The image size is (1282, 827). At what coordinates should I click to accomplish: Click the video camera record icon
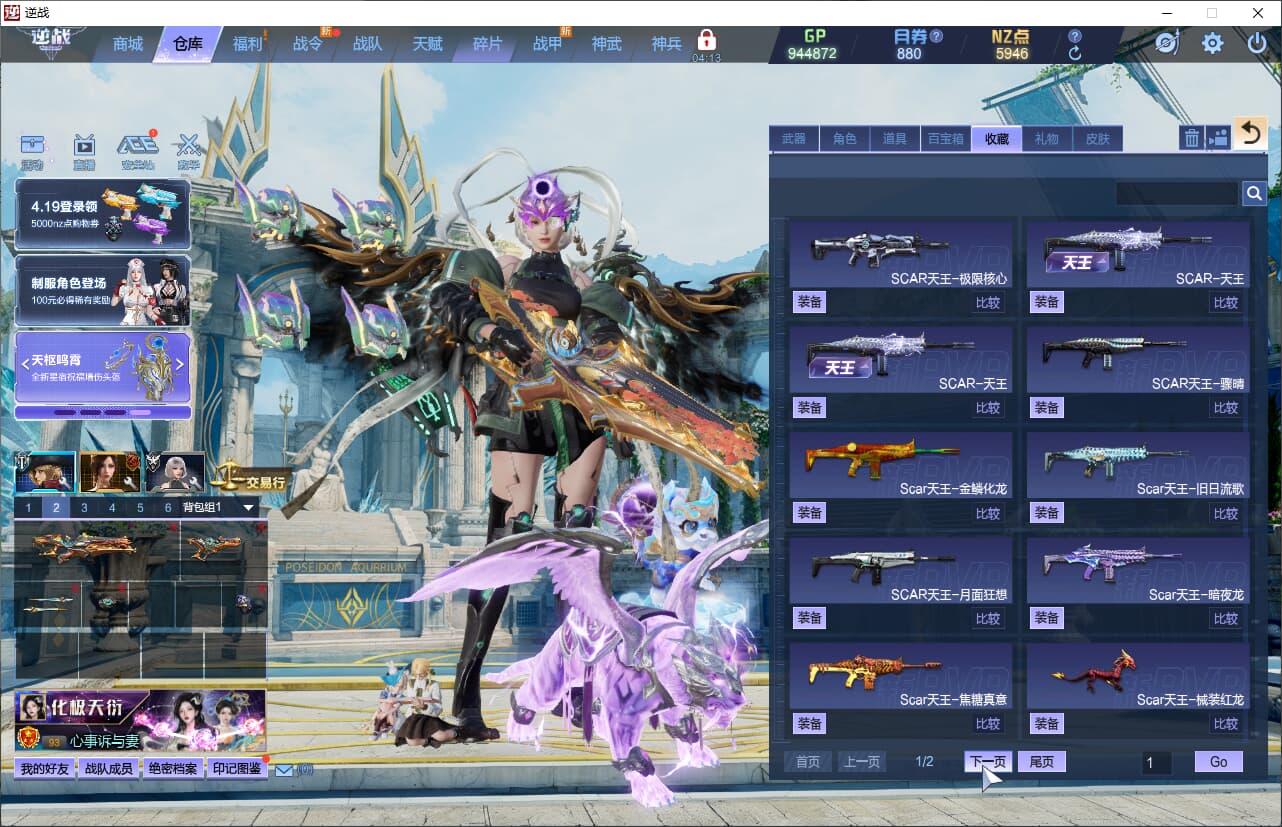(x=1218, y=138)
